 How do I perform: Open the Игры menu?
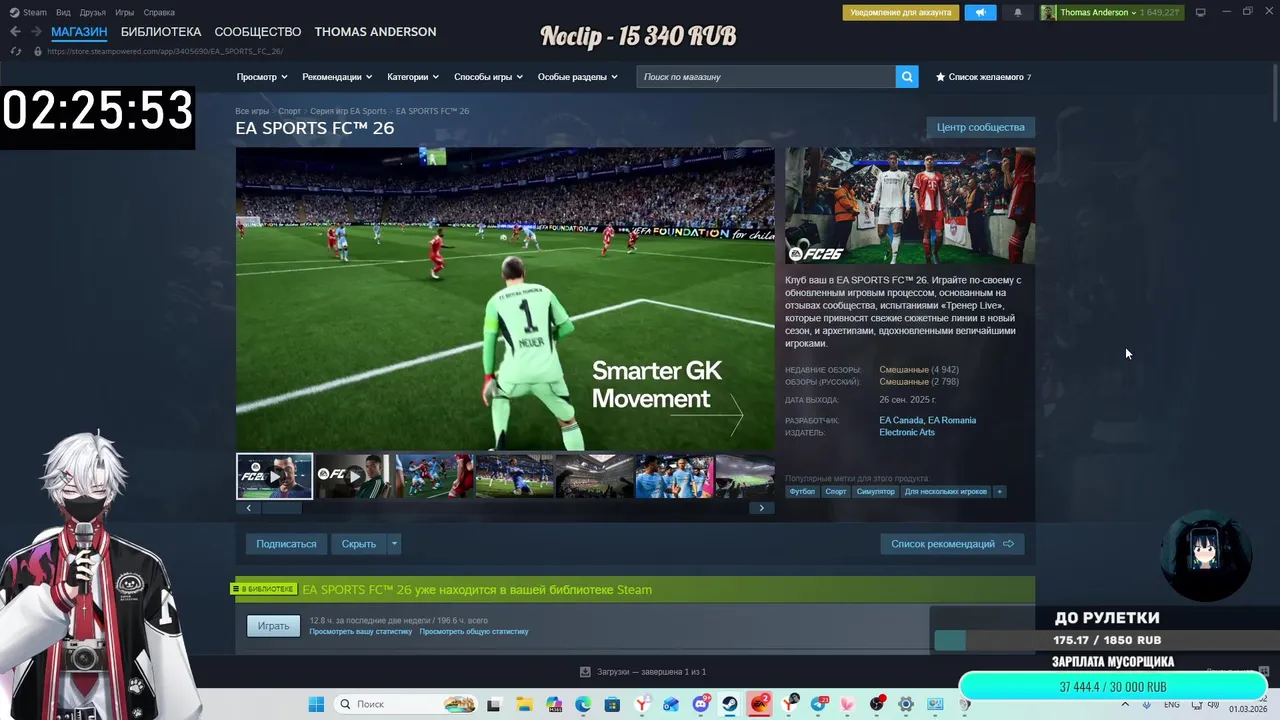[x=125, y=13]
